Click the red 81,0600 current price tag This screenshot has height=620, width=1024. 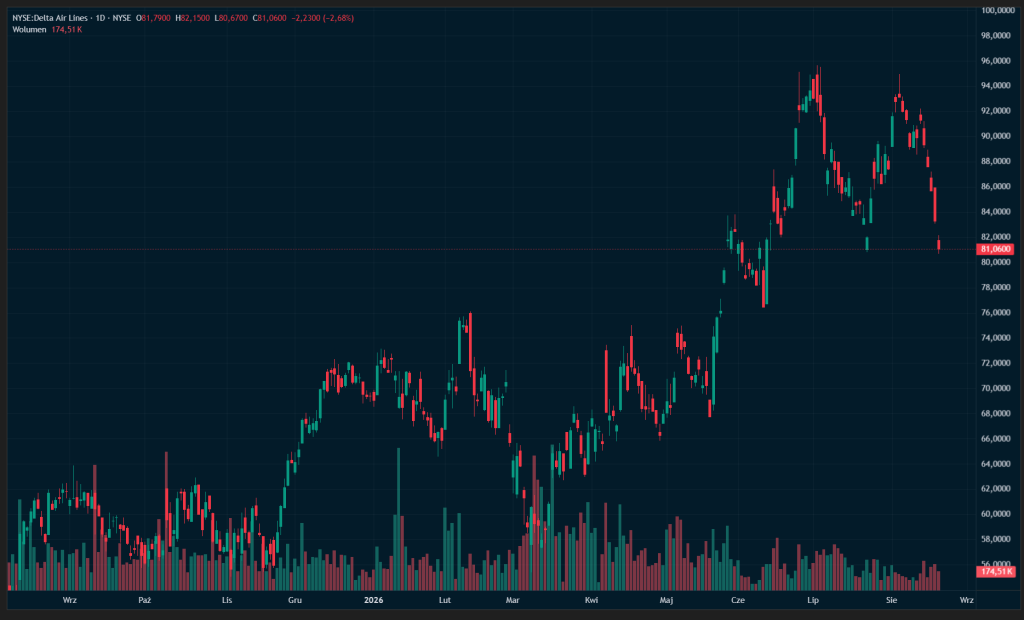pyautogui.click(x=995, y=249)
